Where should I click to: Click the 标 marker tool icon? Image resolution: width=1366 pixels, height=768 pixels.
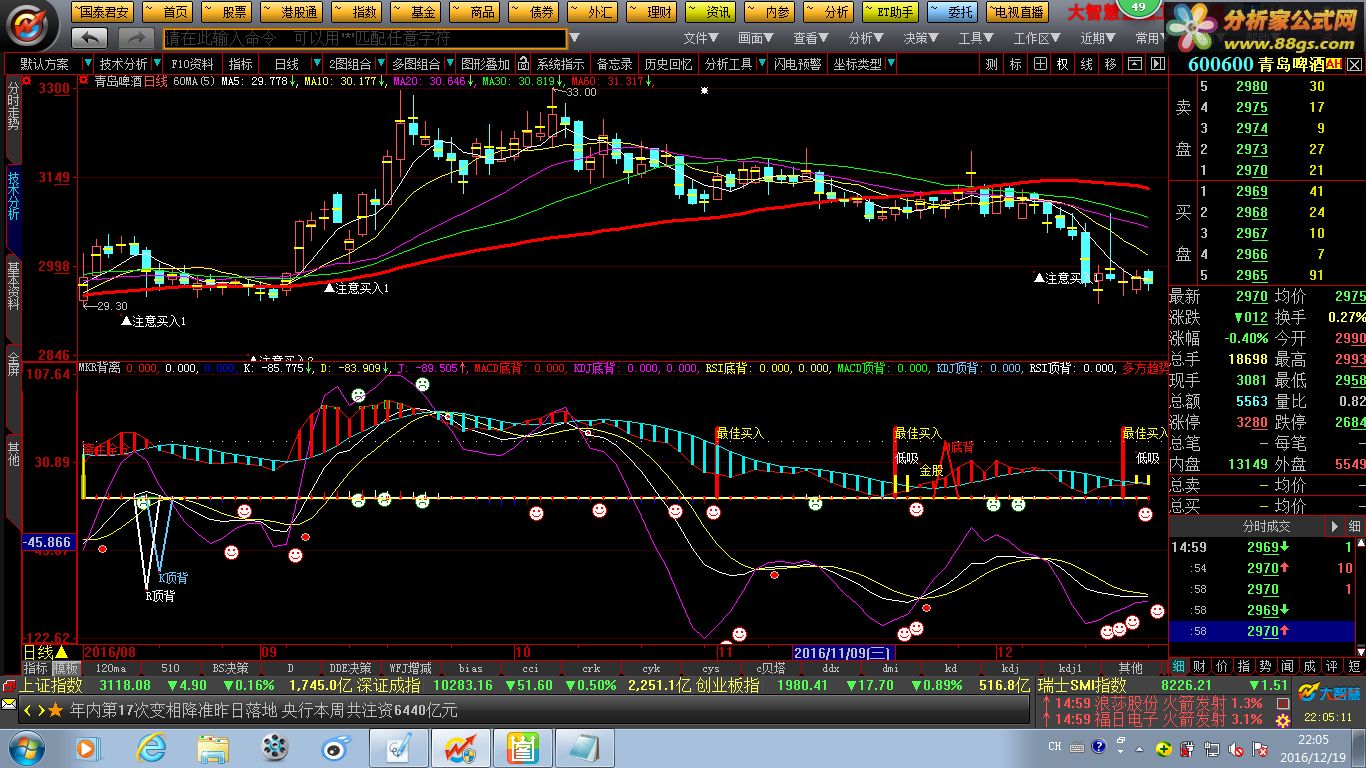point(1015,64)
